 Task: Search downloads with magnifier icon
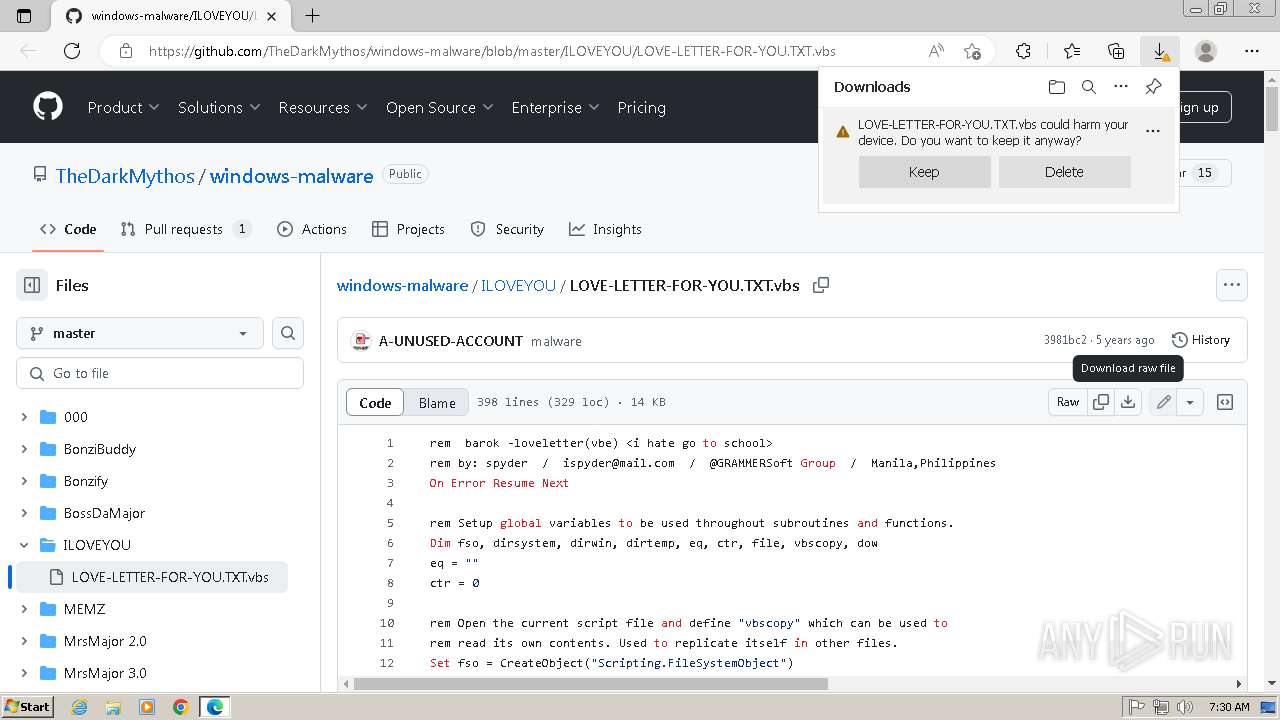pyautogui.click(x=1089, y=87)
